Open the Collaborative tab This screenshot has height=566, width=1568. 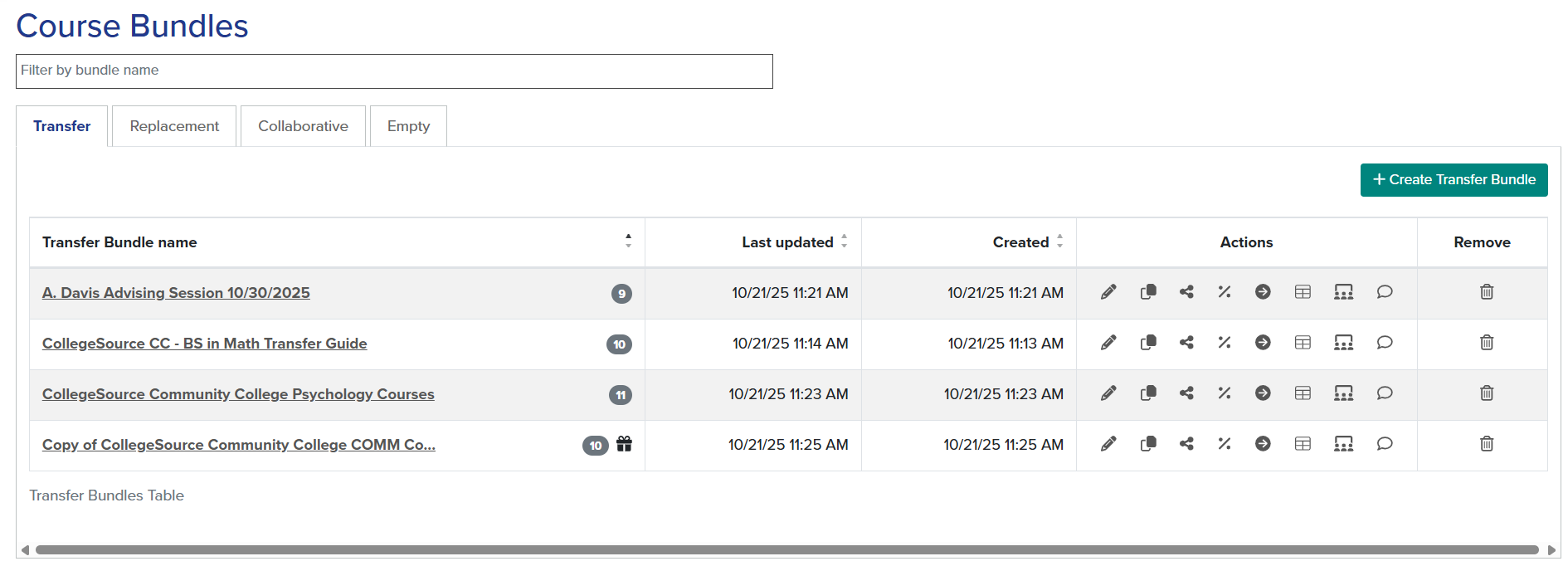pyautogui.click(x=303, y=126)
